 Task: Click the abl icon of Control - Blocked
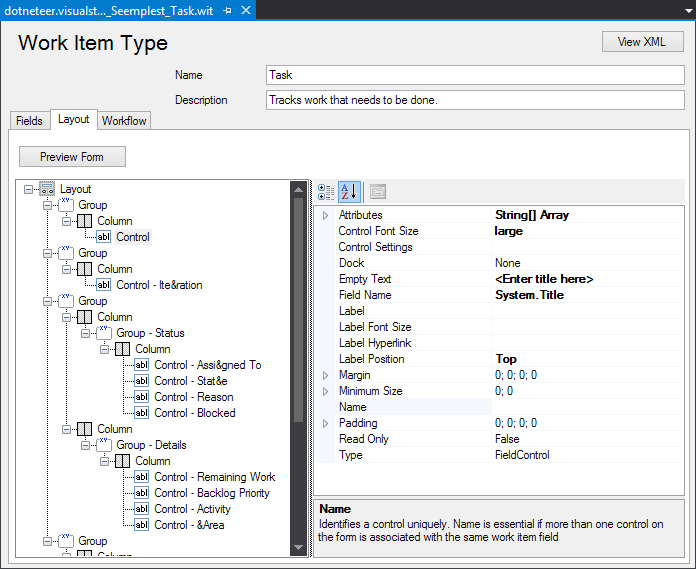(x=141, y=413)
